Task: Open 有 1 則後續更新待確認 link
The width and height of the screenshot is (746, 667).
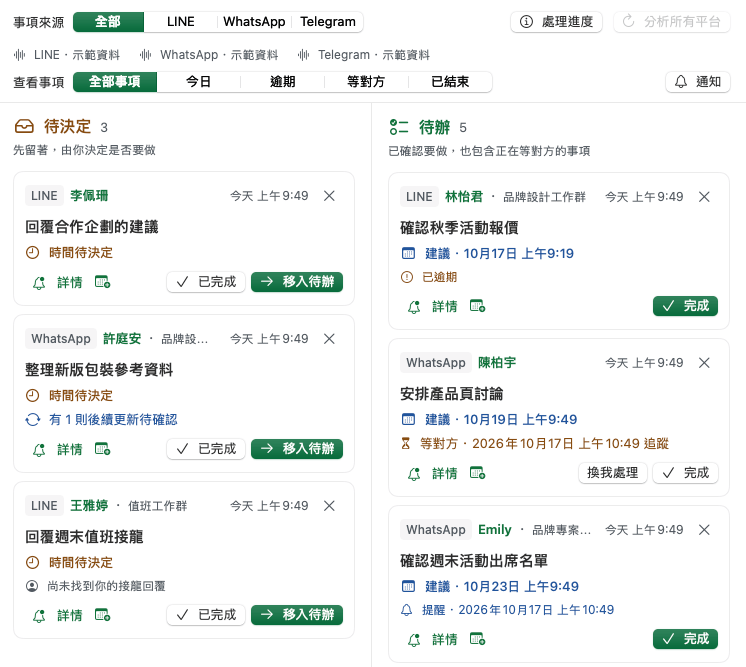Action: [101, 420]
